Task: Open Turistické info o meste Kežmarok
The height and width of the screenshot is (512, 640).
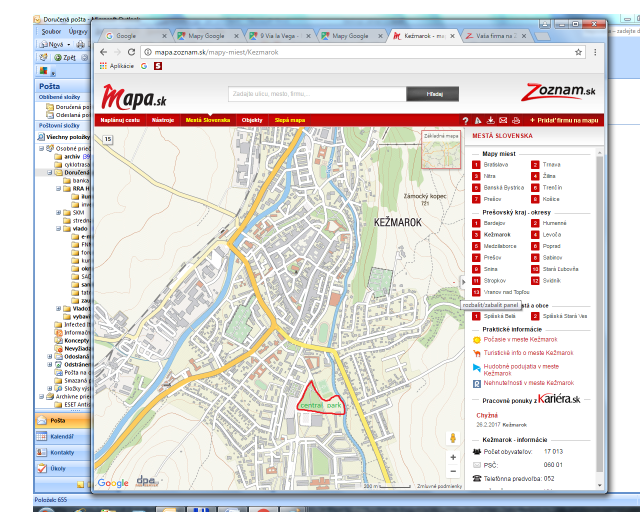Action: (529, 353)
